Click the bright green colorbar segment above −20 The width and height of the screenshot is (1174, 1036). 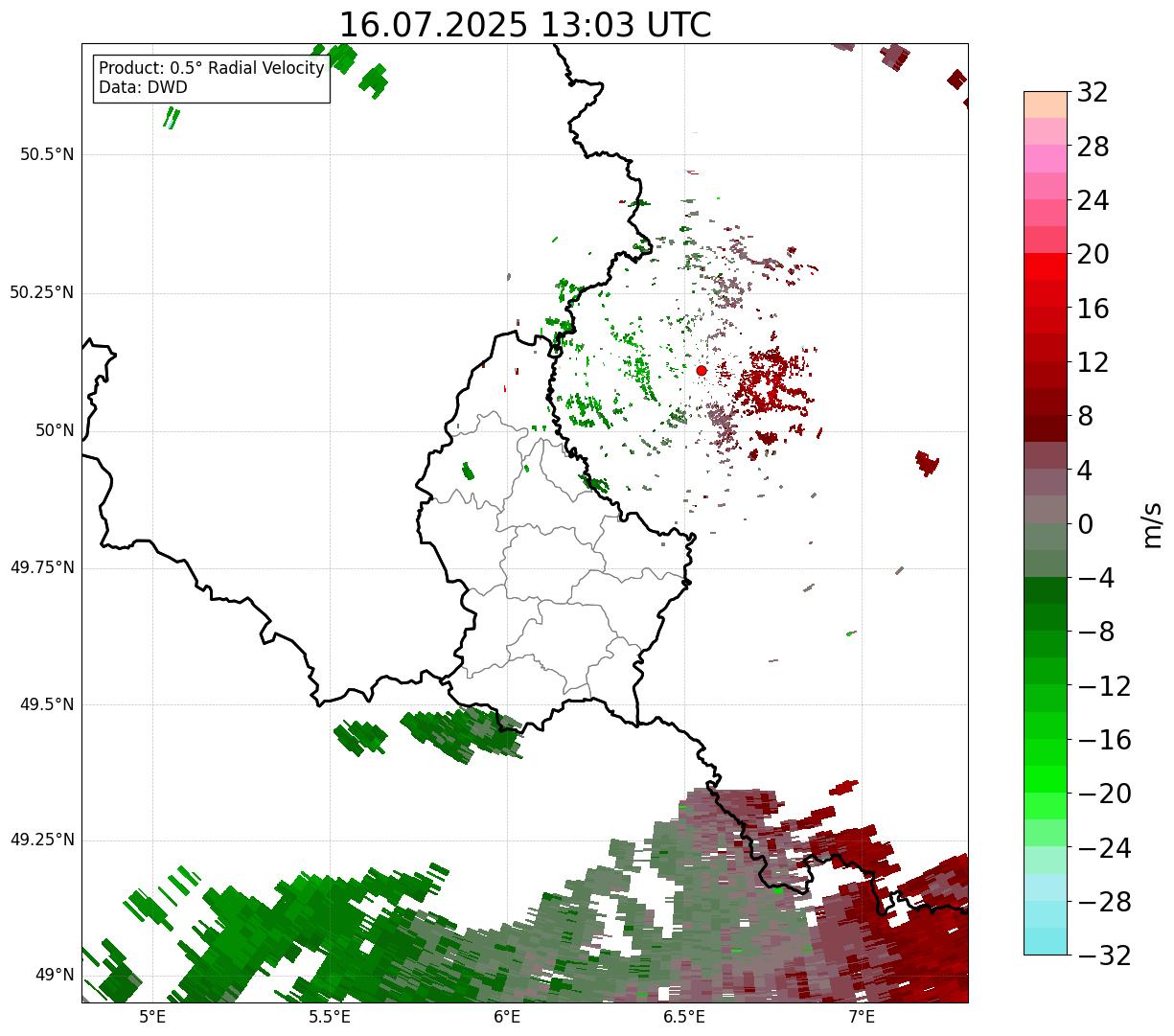(1046, 779)
